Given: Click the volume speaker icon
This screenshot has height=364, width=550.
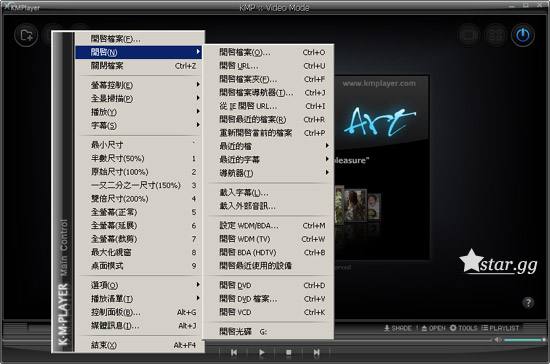Looking at the screenshot, I should (498, 340).
